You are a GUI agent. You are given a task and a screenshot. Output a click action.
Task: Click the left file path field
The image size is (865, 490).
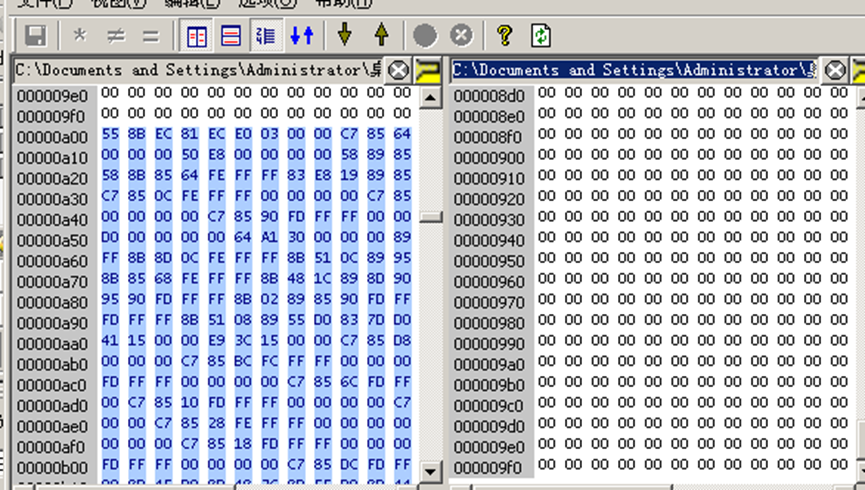pyautogui.click(x=198, y=70)
